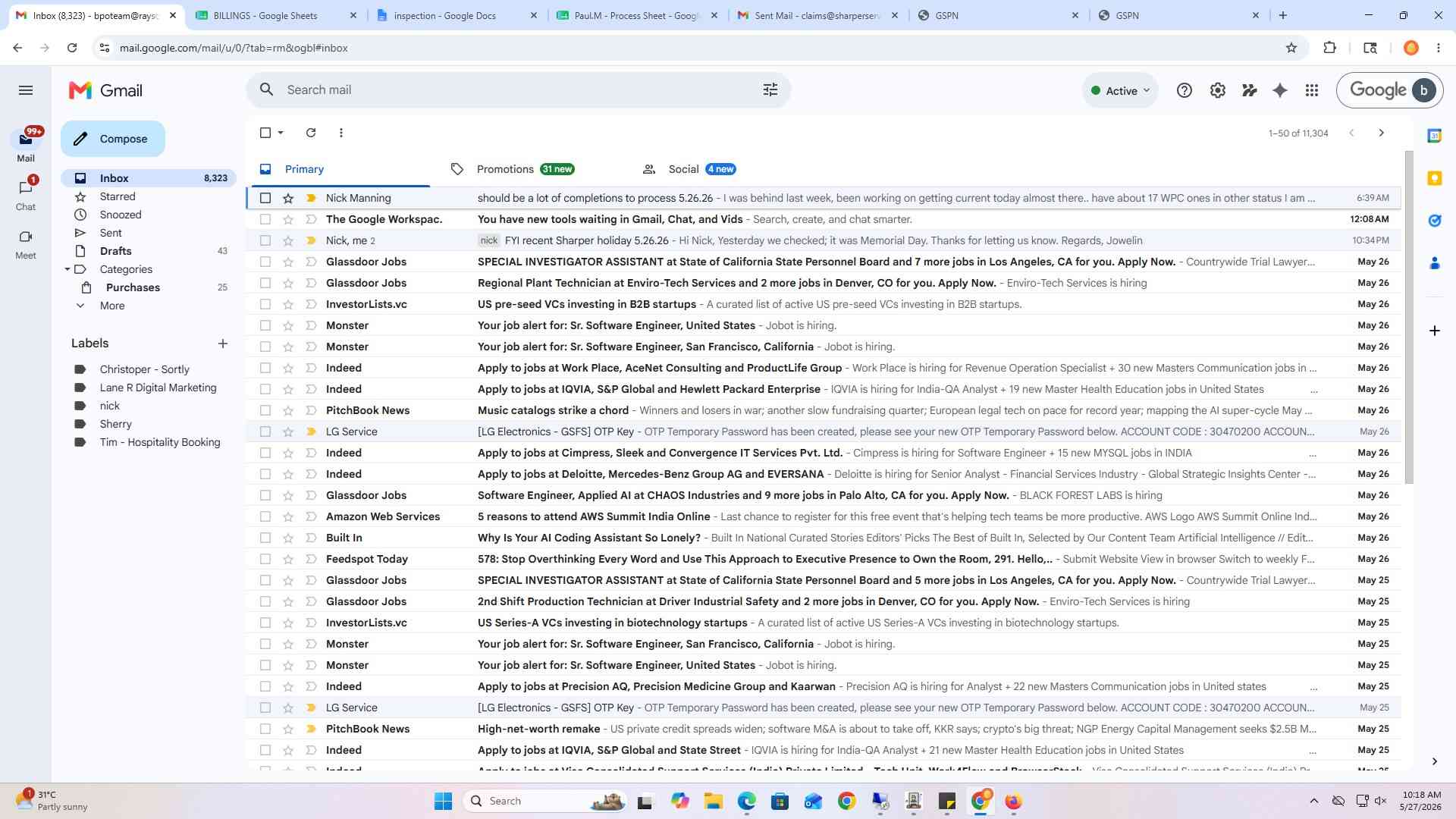Select the Nick Manning email checkbox
This screenshot has width=1456, height=819.
265,198
